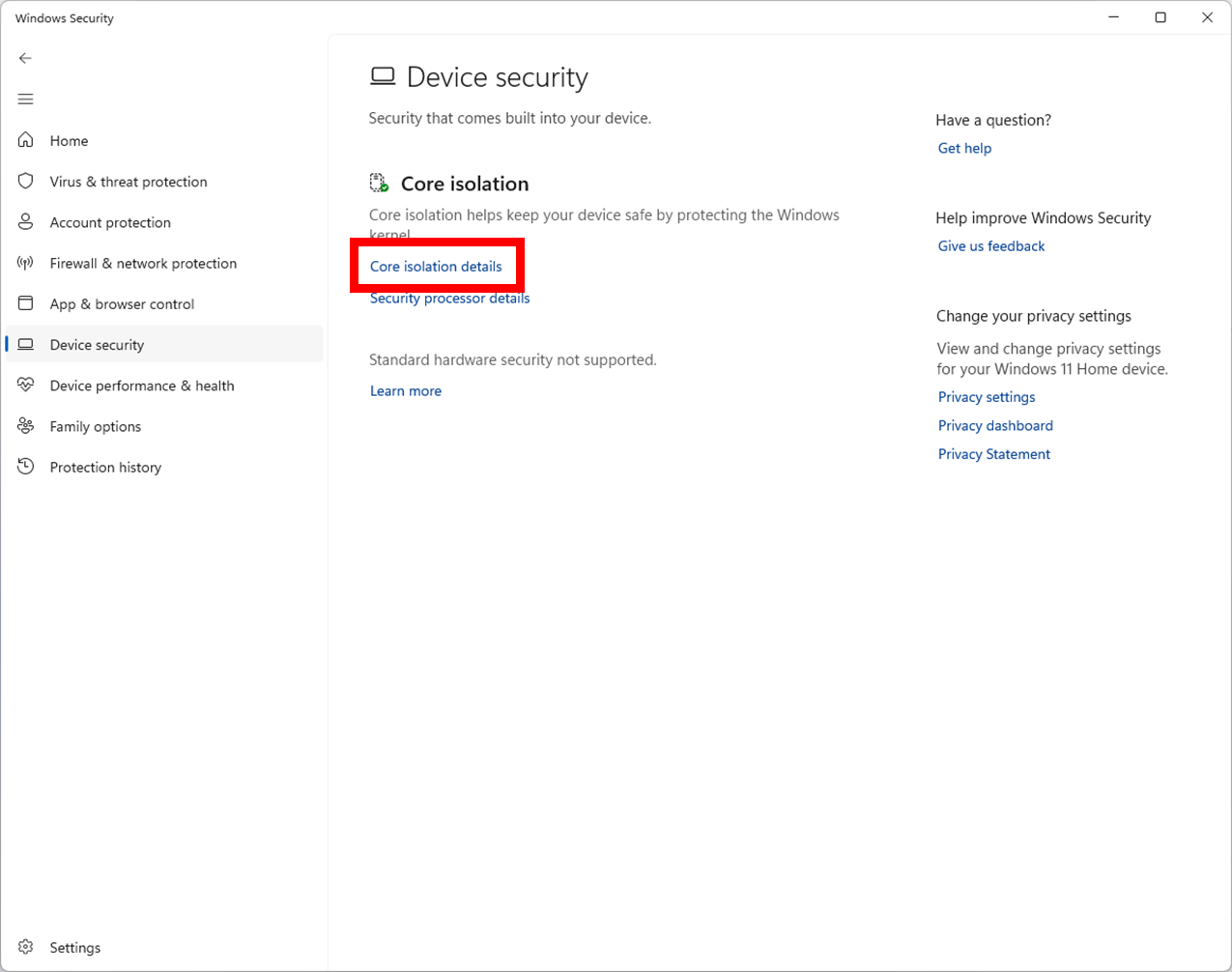Open Settings at sidebar bottom
This screenshot has height=972, width=1232.
click(x=164, y=947)
